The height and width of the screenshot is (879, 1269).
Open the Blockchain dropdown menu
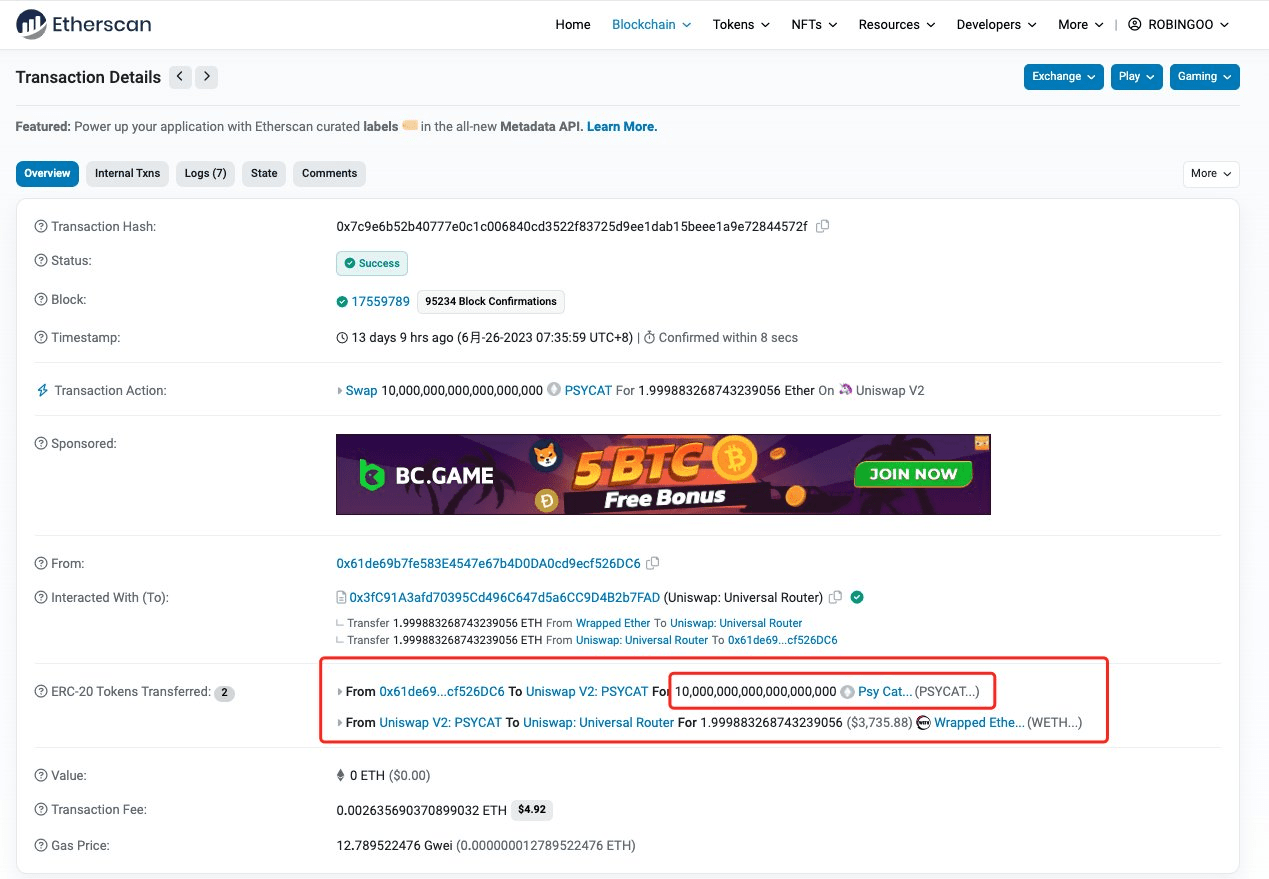pyautogui.click(x=651, y=25)
